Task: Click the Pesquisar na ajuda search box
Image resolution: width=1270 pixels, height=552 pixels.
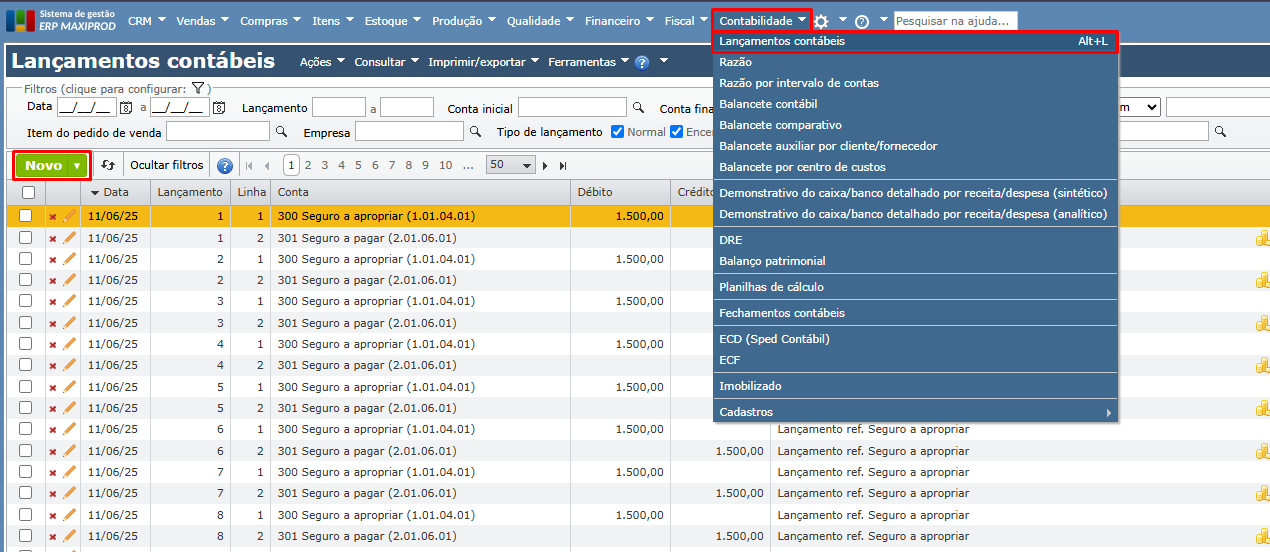Action: point(954,21)
